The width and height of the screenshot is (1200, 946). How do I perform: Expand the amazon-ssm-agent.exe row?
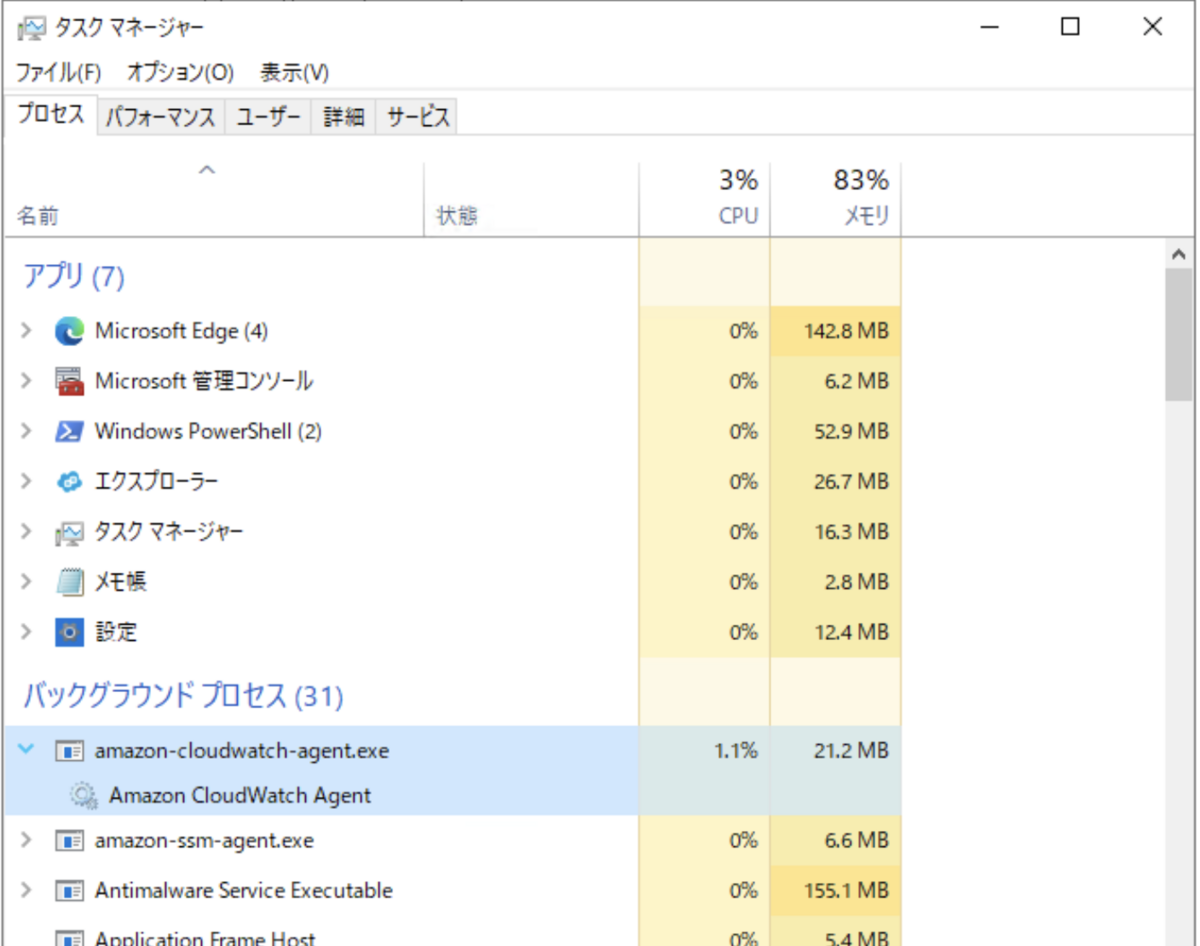pos(26,841)
